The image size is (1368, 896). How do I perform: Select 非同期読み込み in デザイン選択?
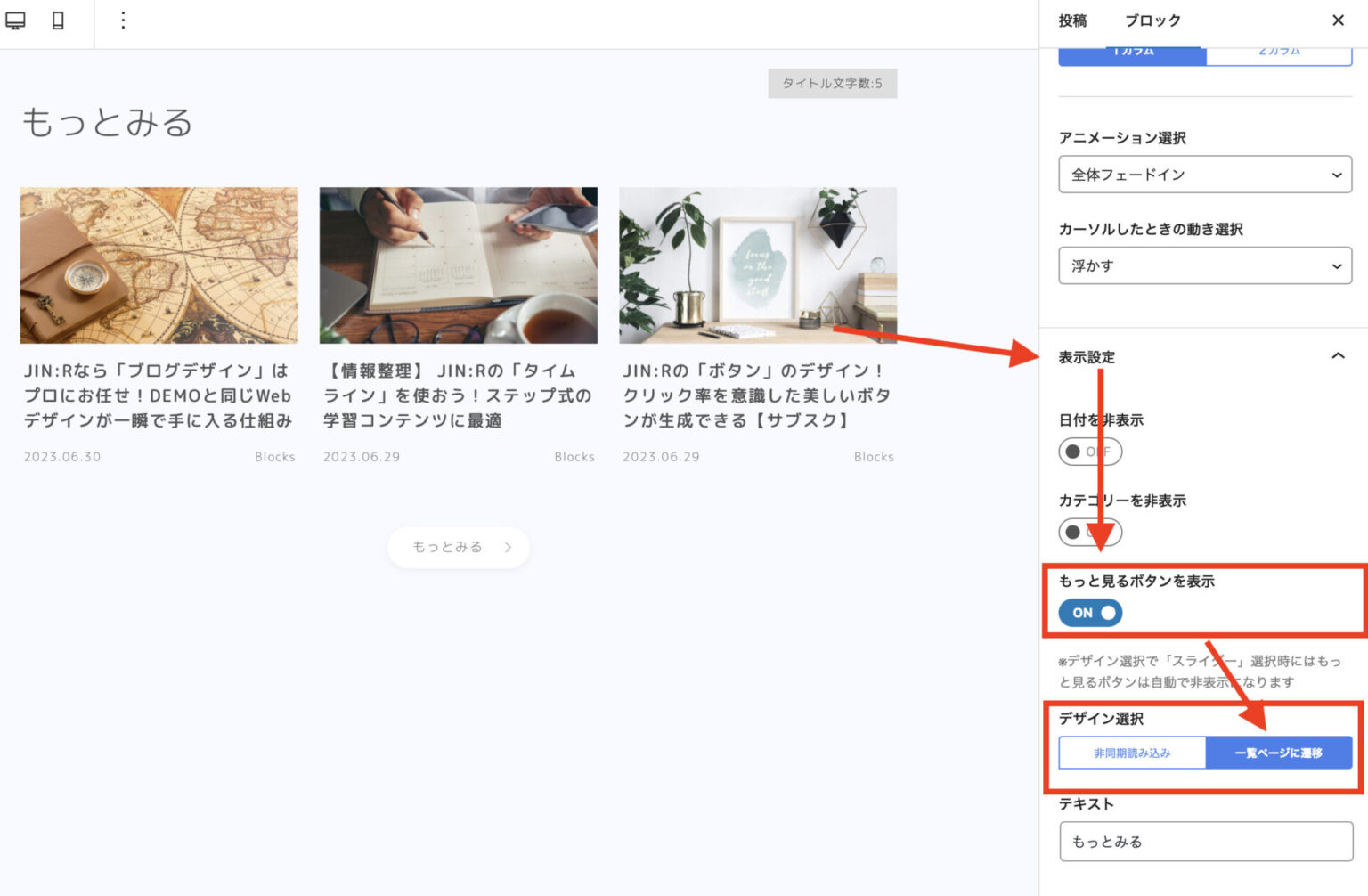(x=1132, y=753)
